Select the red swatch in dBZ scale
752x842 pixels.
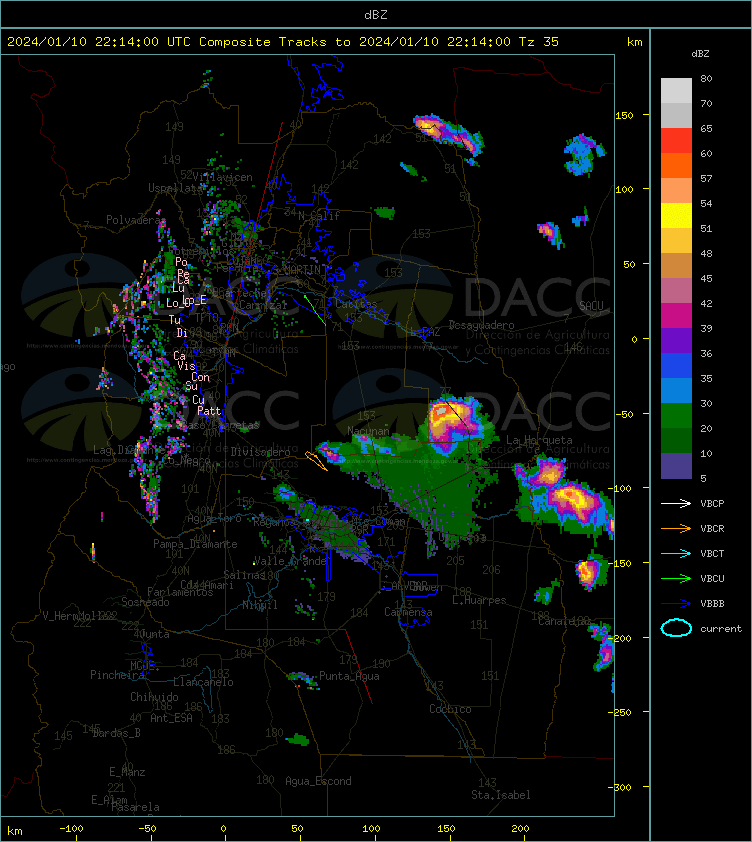[676, 141]
